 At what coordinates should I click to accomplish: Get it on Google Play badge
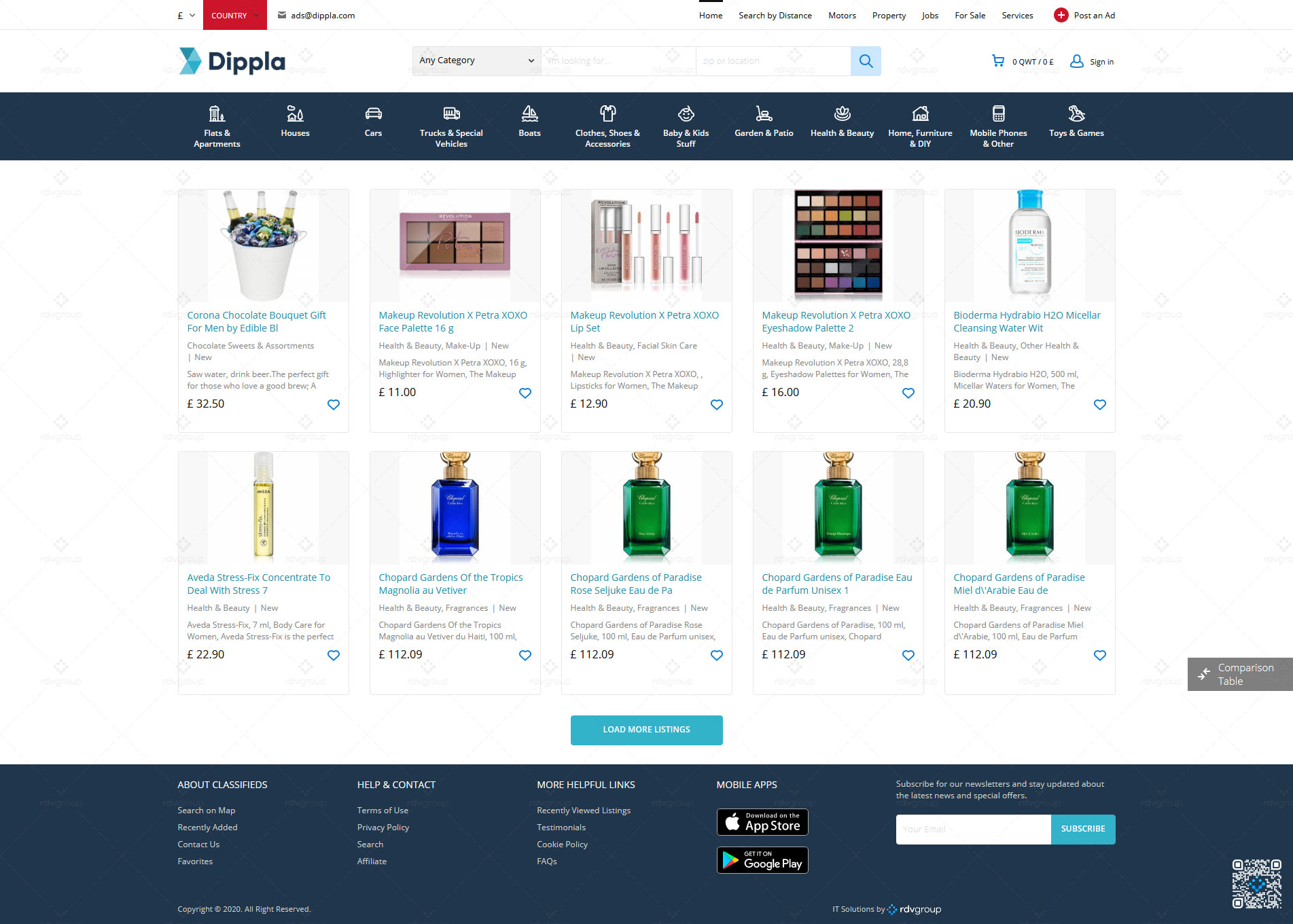click(x=762, y=860)
